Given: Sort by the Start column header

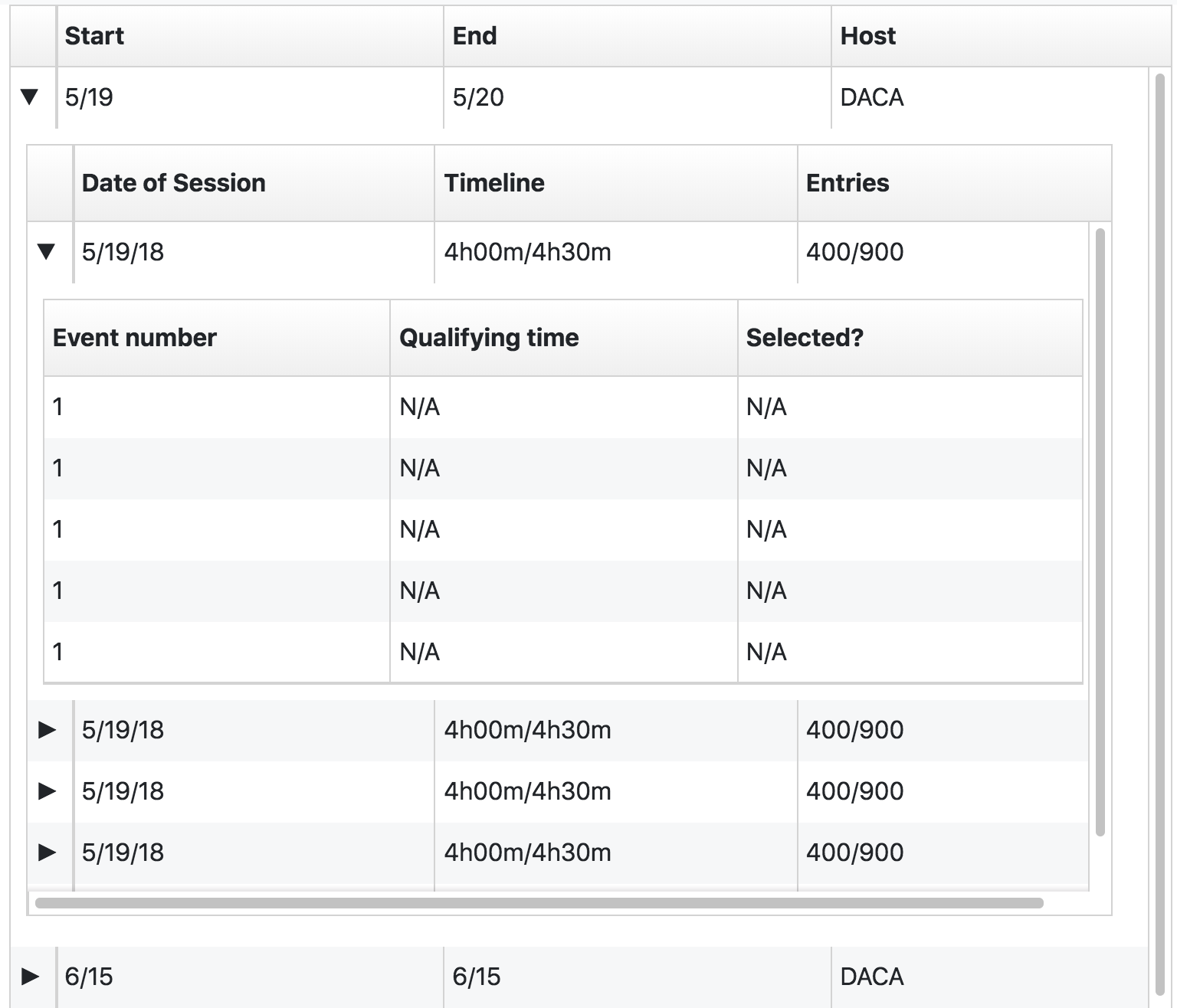Looking at the screenshot, I should point(94,36).
